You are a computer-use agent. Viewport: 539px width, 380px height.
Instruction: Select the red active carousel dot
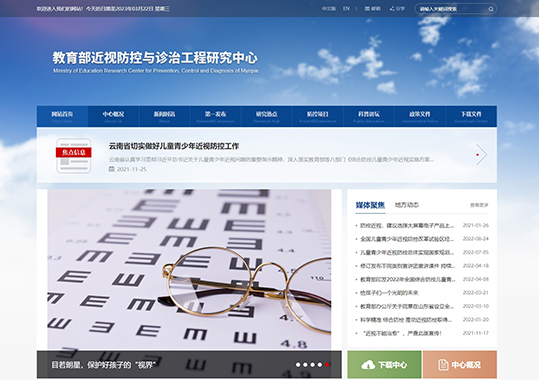tap(327, 365)
